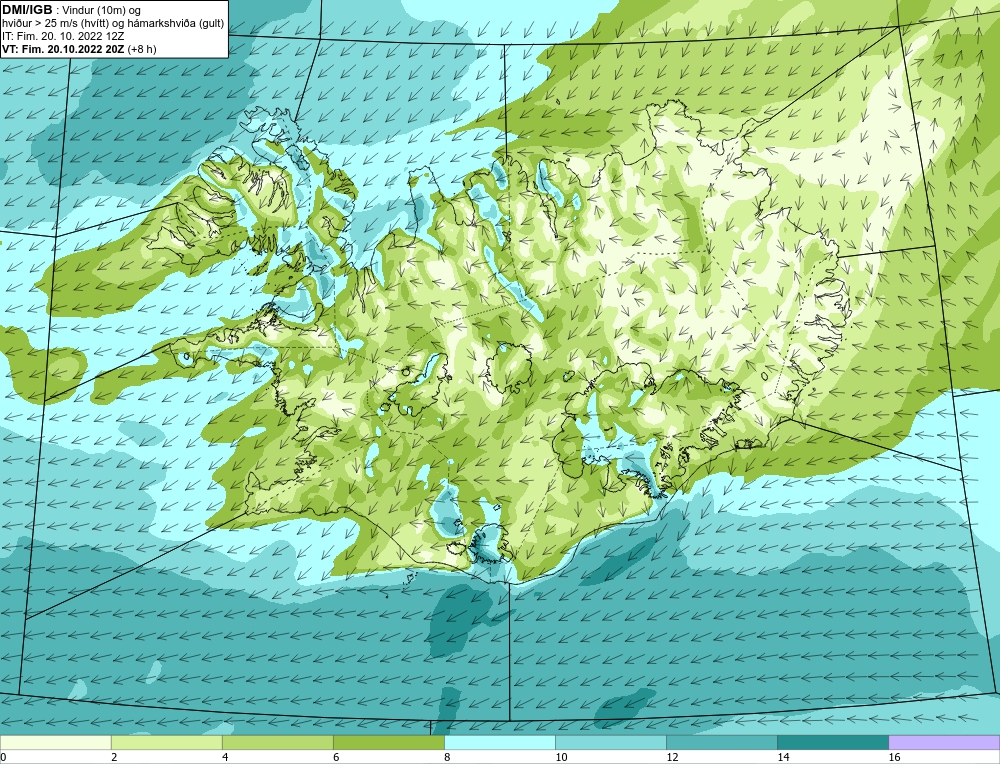Click the legend label '10'
This screenshot has width=1000, height=764.
[x=561, y=757]
